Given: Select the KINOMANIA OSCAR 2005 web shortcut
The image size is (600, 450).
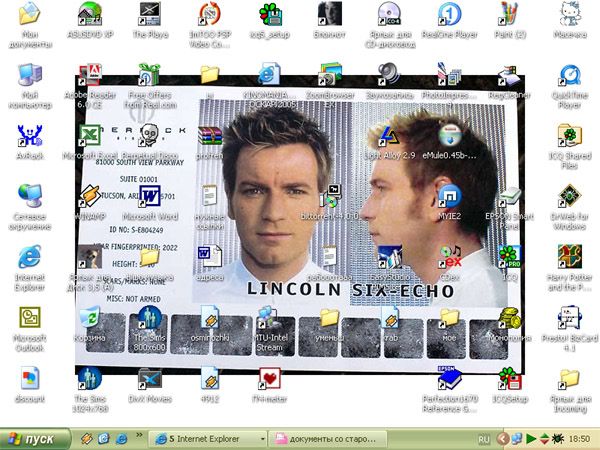Looking at the screenshot, I should (270, 75).
